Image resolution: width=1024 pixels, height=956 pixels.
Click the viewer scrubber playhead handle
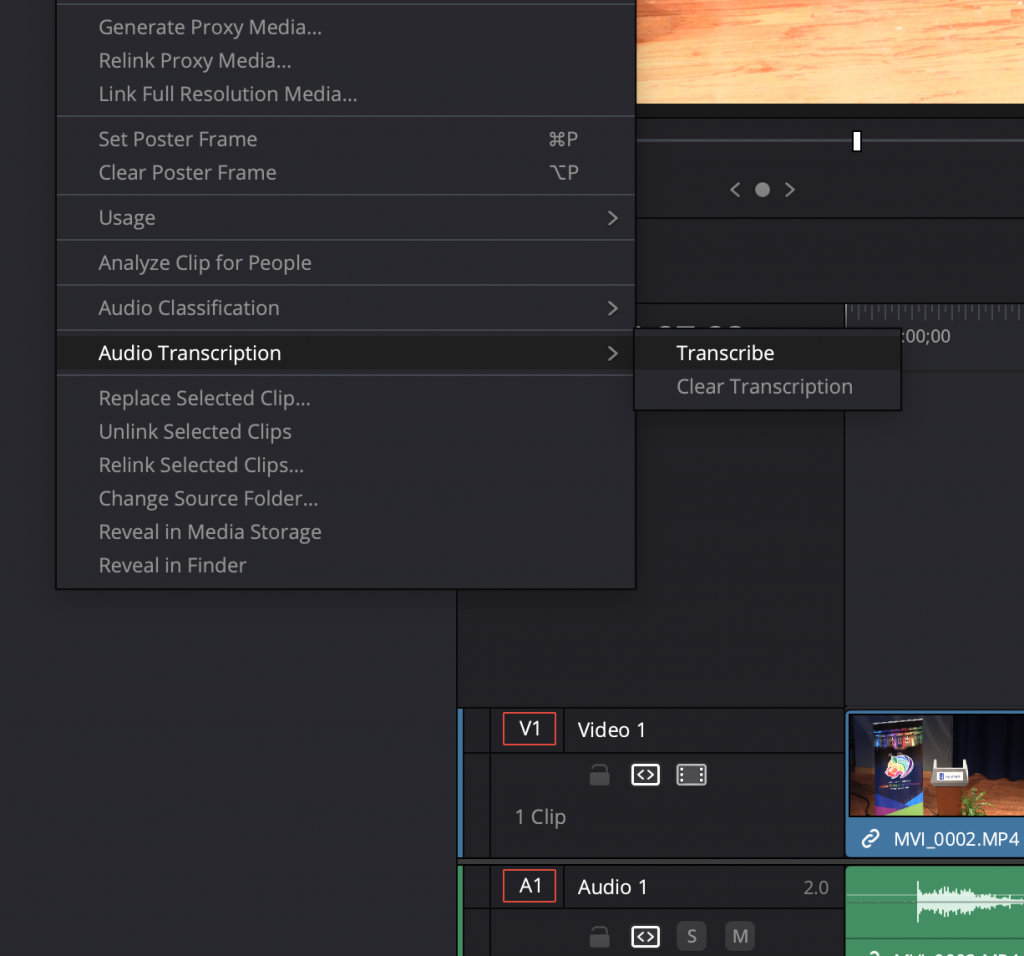click(x=857, y=141)
